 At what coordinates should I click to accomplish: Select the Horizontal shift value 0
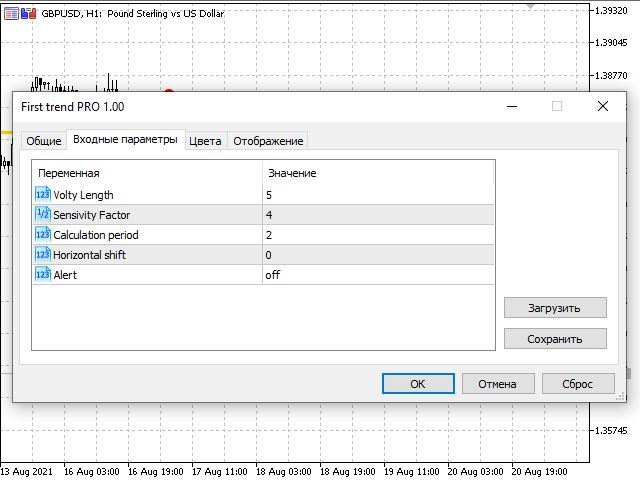(x=378, y=255)
